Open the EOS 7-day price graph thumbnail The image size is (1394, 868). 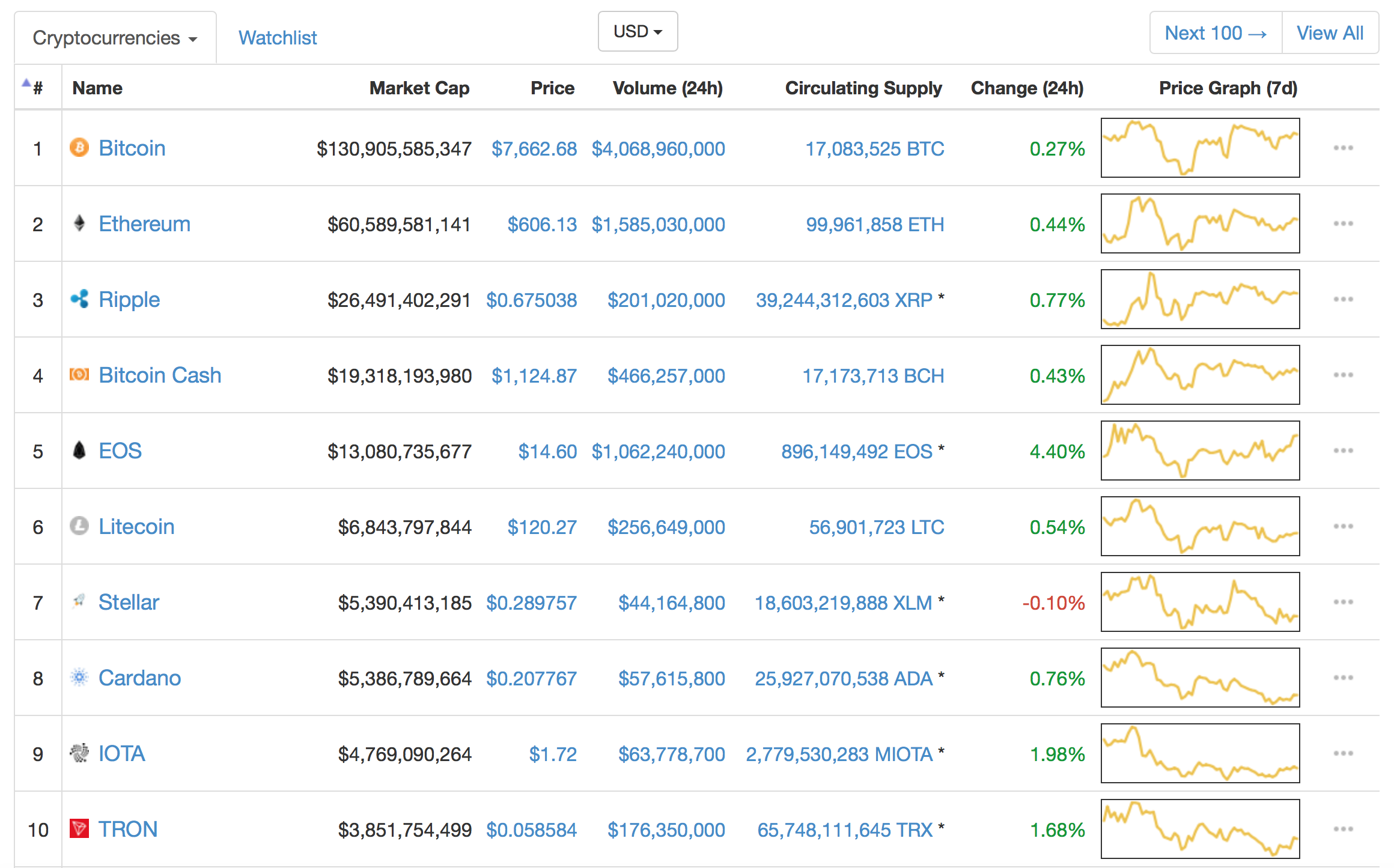(1199, 451)
